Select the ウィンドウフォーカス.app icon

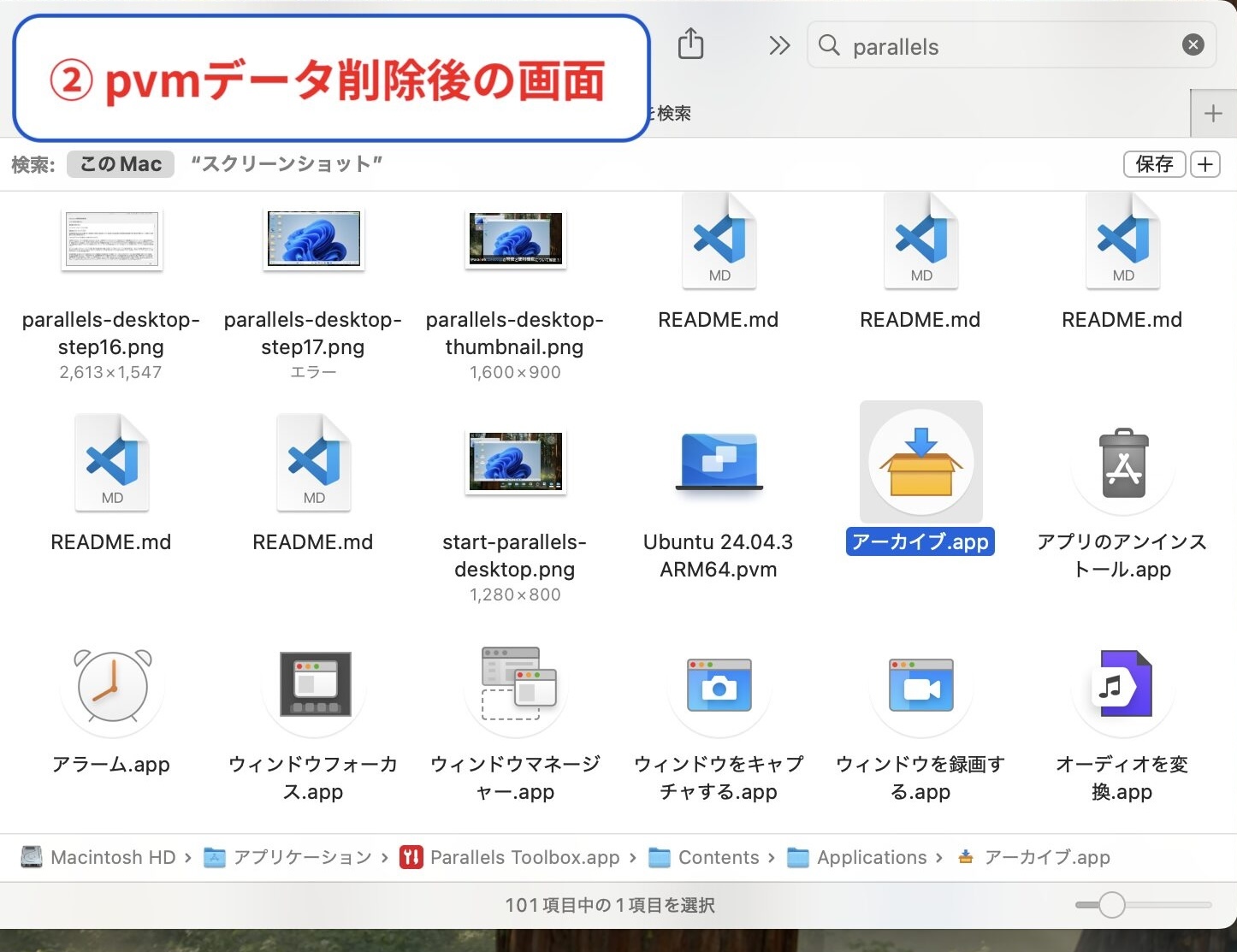314,685
